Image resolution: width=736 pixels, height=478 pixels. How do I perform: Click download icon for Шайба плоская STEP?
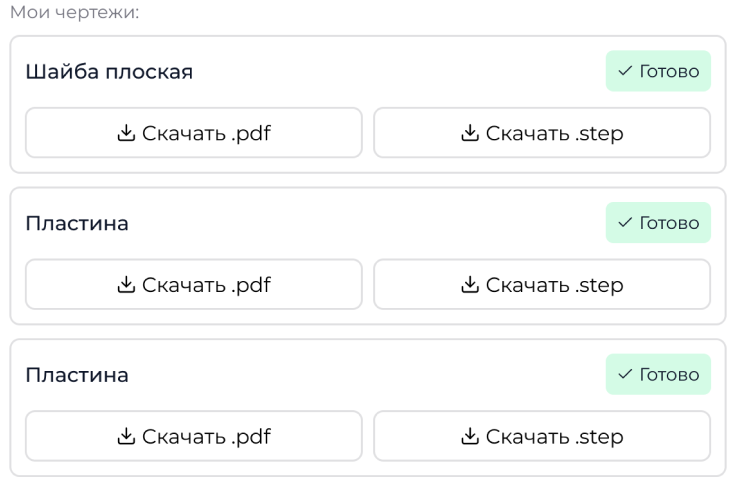pyautogui.click(x=470, y=133)
